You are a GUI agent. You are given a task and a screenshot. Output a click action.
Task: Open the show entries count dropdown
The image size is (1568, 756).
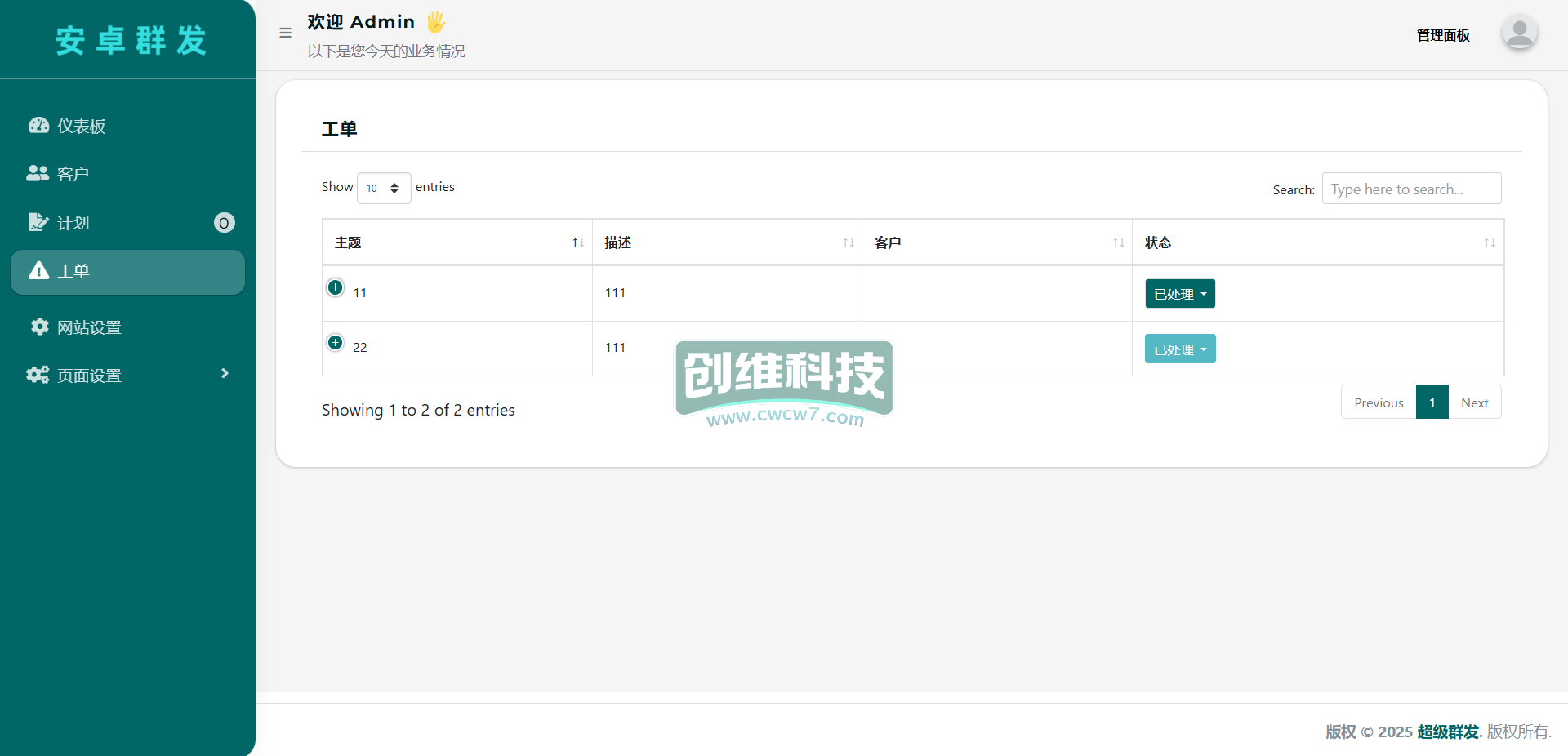click(383, 188)
